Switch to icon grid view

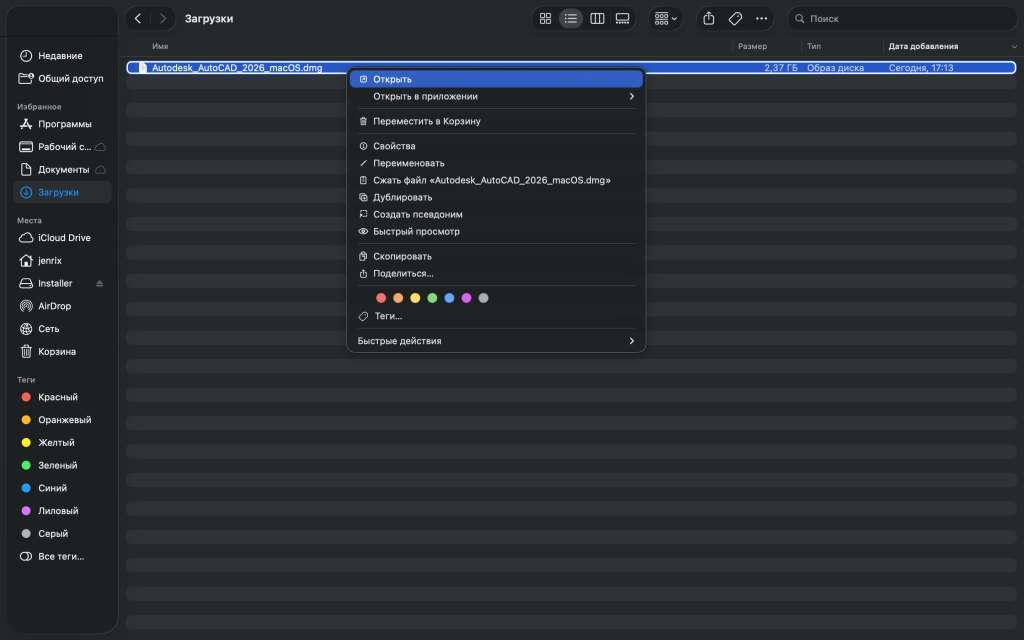(545, 18)
